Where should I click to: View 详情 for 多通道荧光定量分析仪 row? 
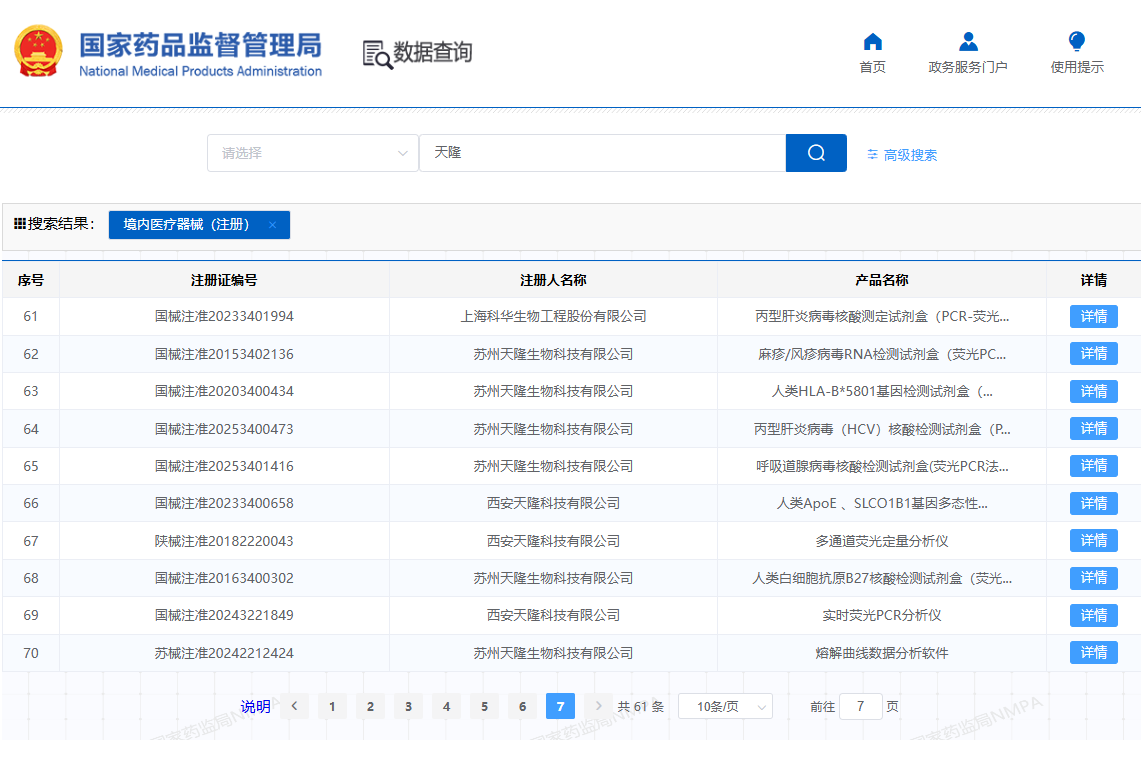coord(1093,541)
